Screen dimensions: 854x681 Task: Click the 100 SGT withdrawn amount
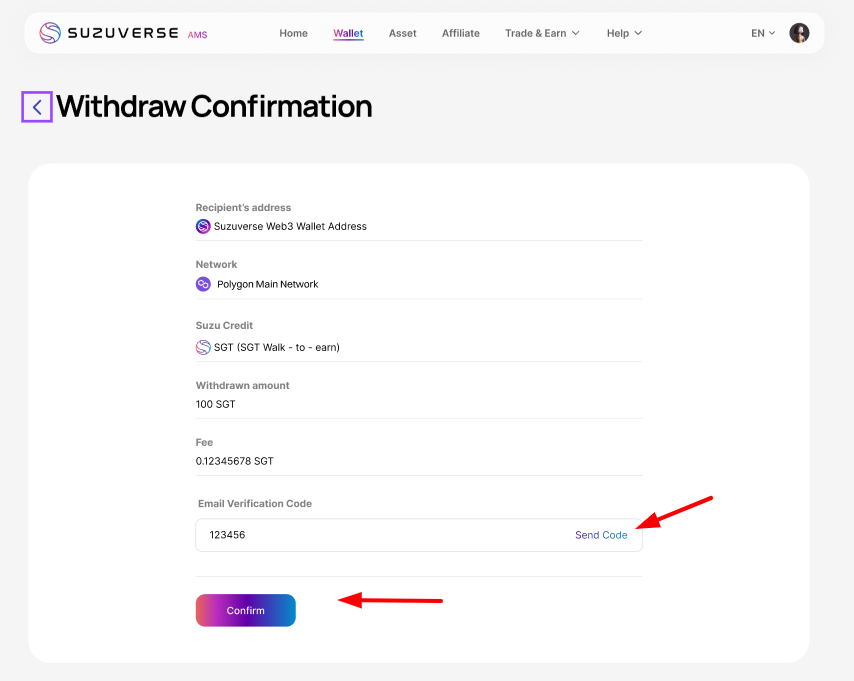pyautogui.click(x=216, y=404)
